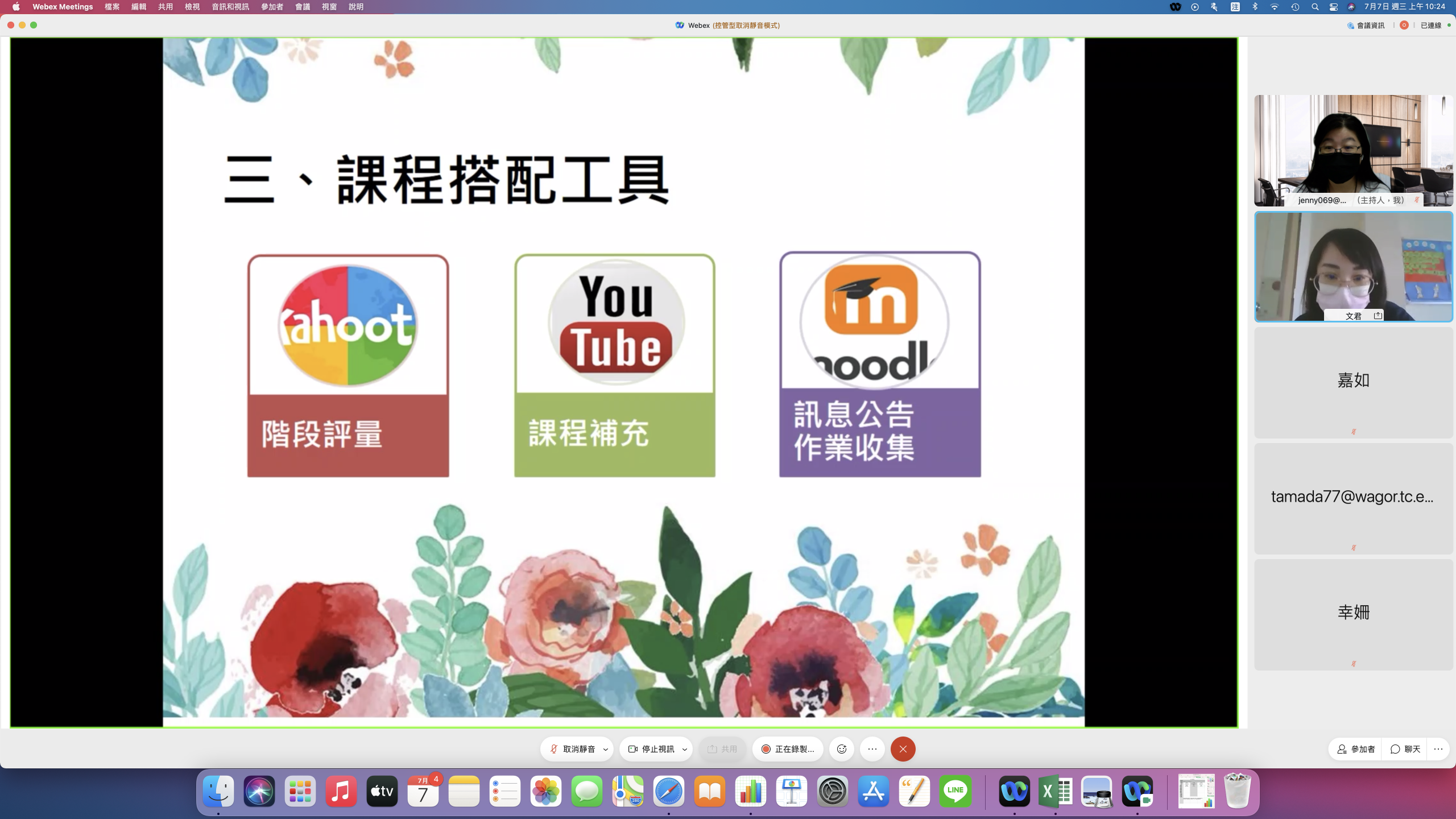This screenshot has height=819, width=1456.
Task: Open Keynote from the Dock
Action: pyautogui.click(x=791, y=791)
